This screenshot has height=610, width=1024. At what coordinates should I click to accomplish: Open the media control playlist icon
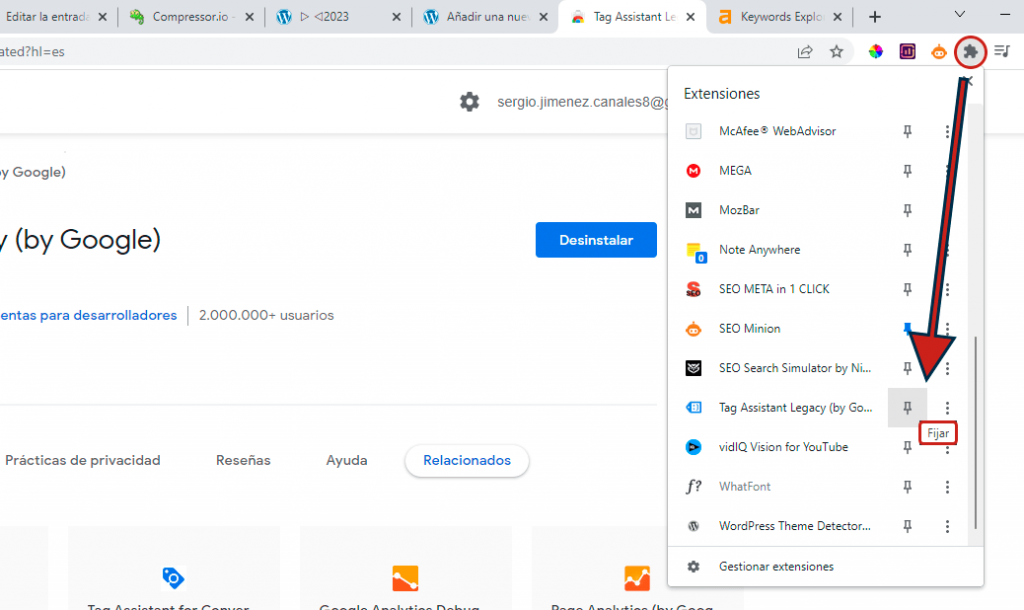point(1002,51)
